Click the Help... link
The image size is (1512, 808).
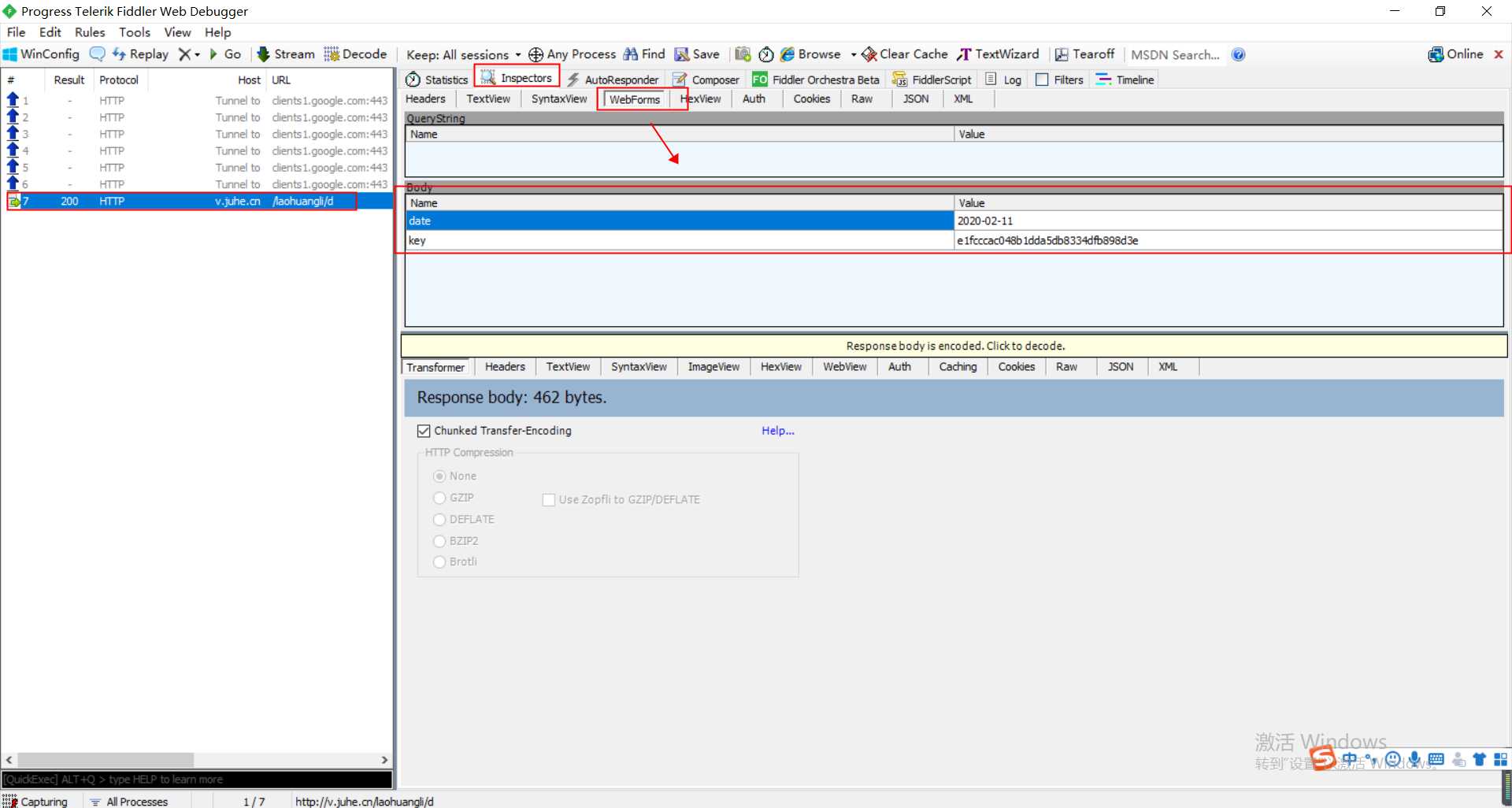(778, 431)
